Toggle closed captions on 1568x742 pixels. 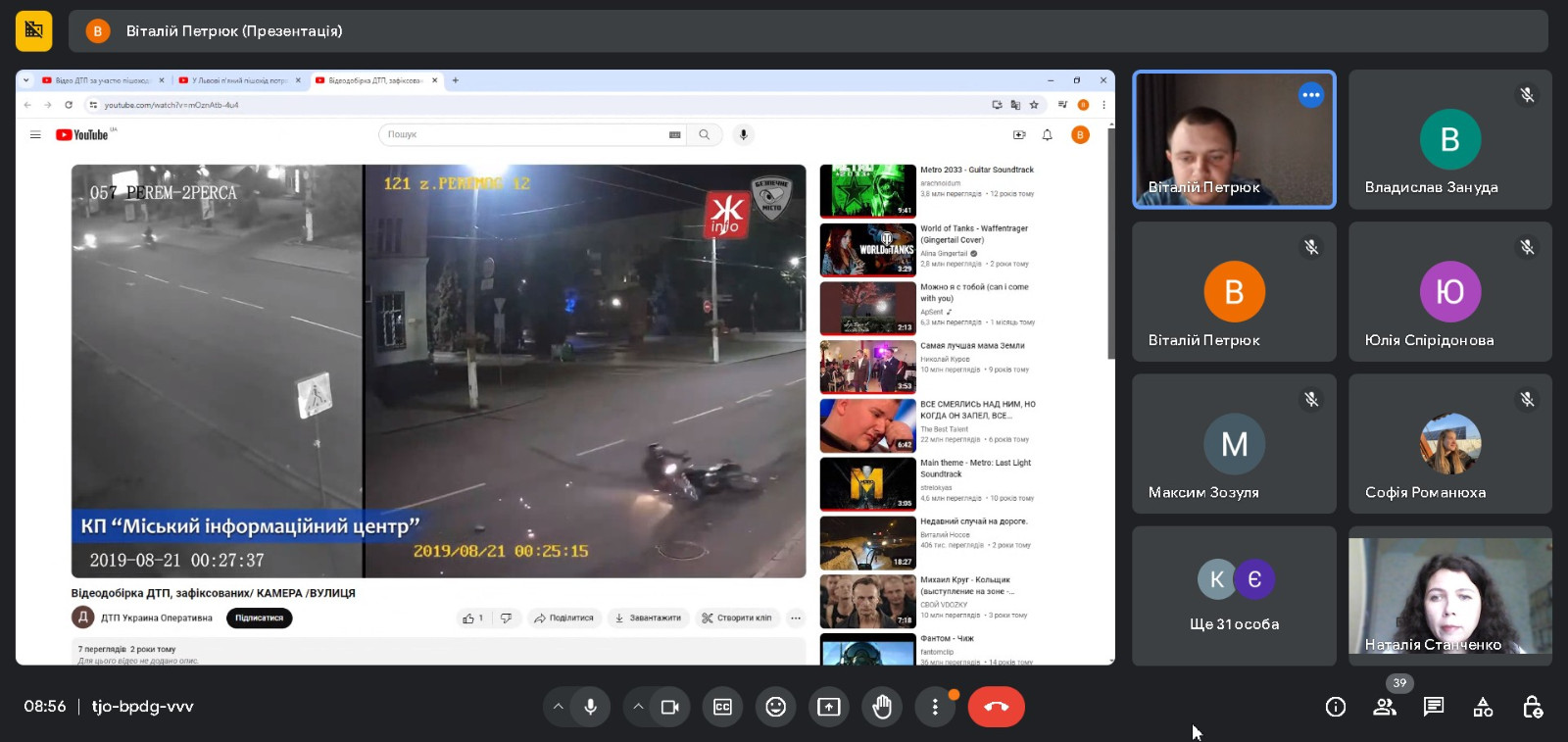722,707
